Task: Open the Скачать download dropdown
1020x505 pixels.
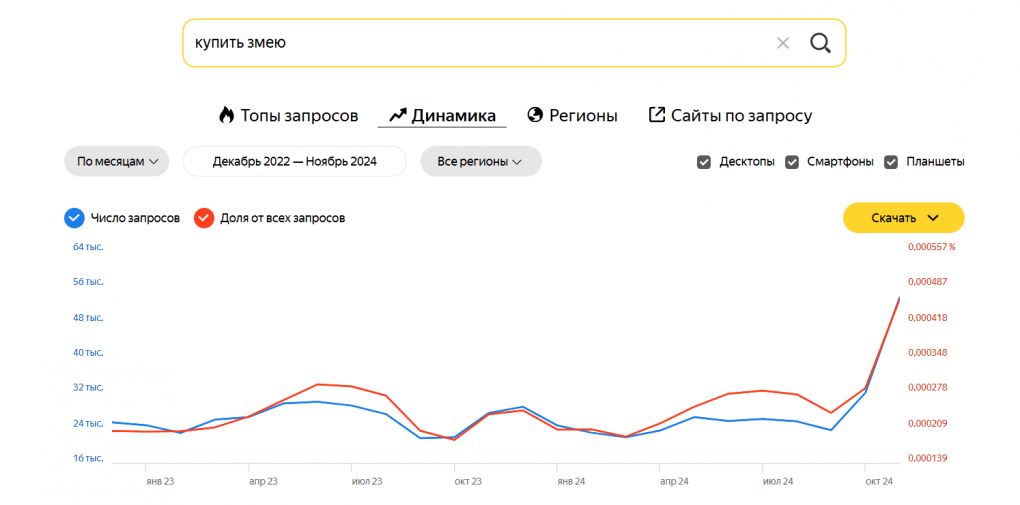Action: coord(903,218)
